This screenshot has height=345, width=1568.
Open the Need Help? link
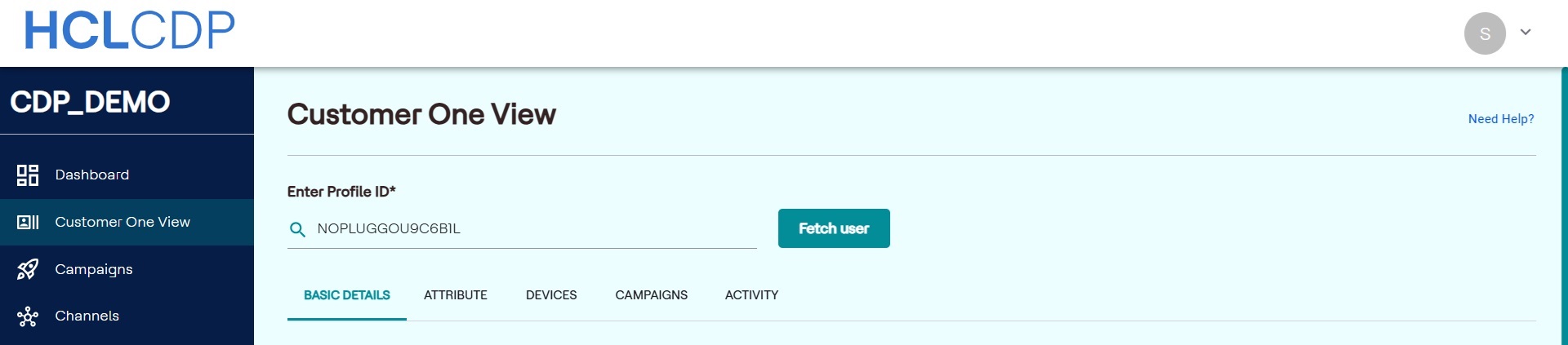tap(1500, 119)
